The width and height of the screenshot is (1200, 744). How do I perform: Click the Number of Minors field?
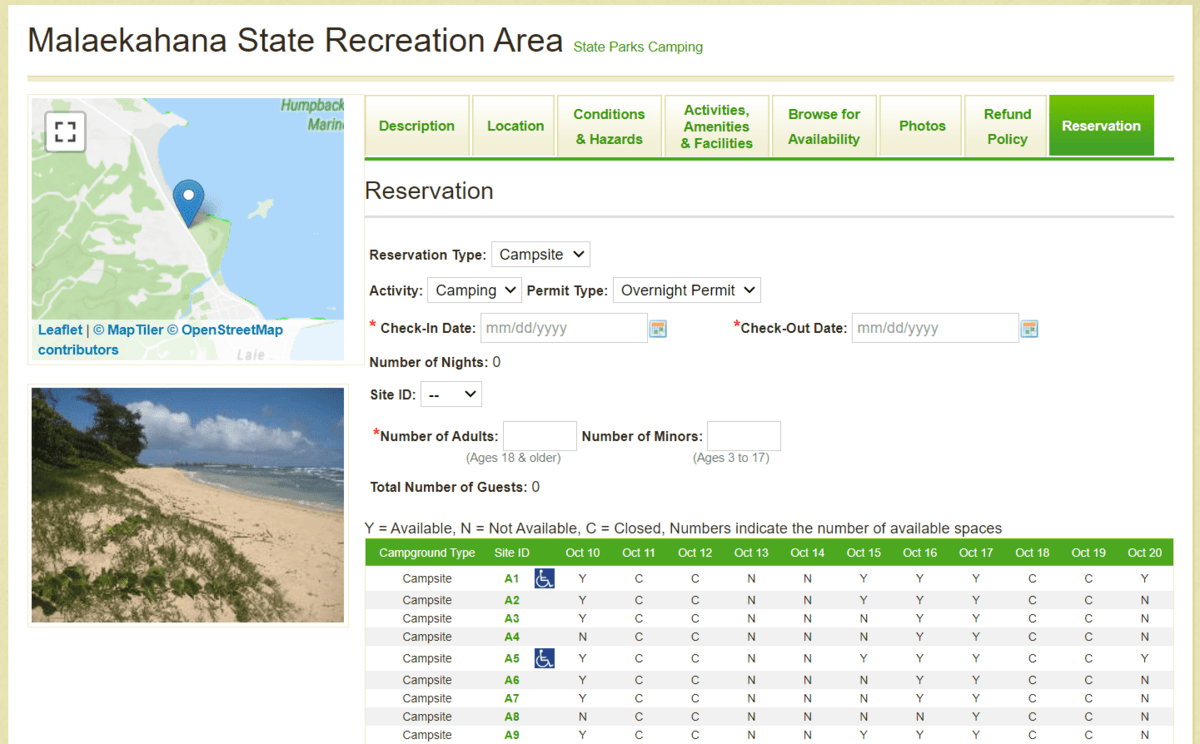pyautogui.click(x=744, y=436)
